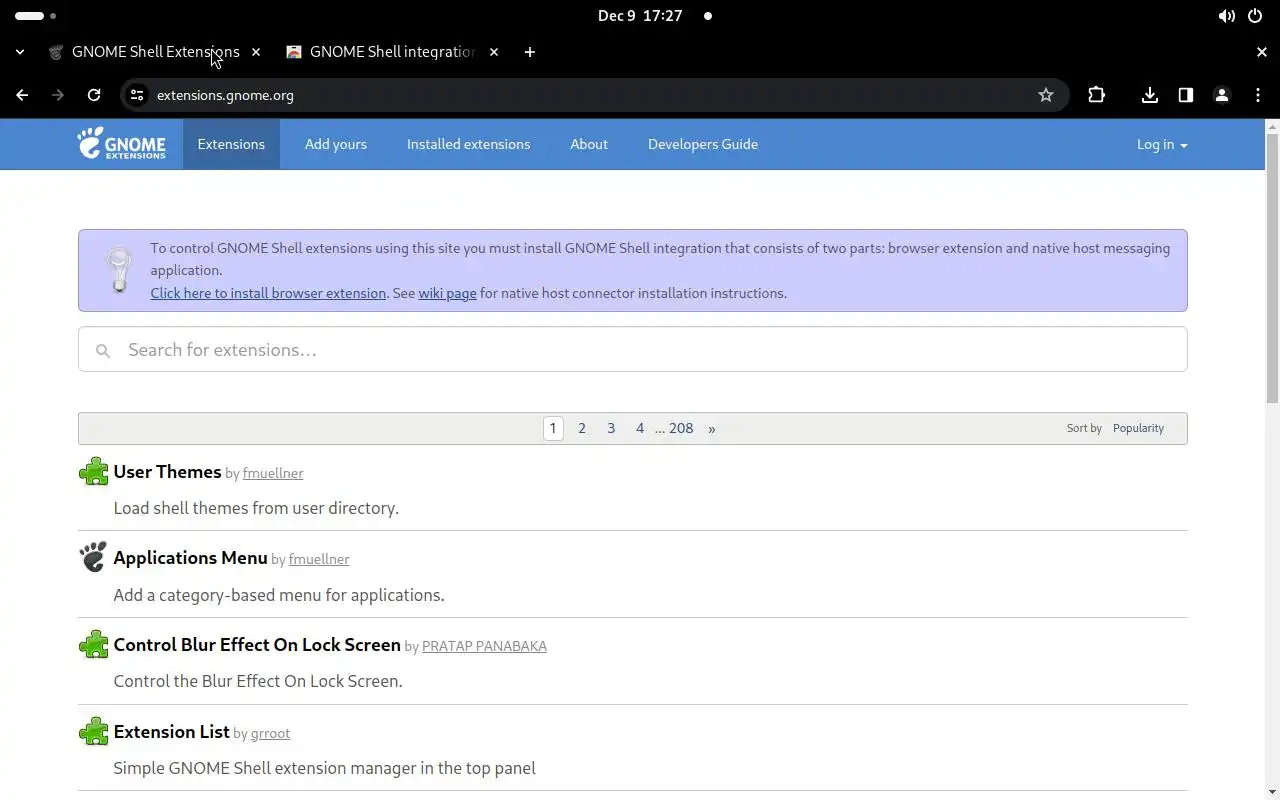Go back with the browser back arrow

22,95
